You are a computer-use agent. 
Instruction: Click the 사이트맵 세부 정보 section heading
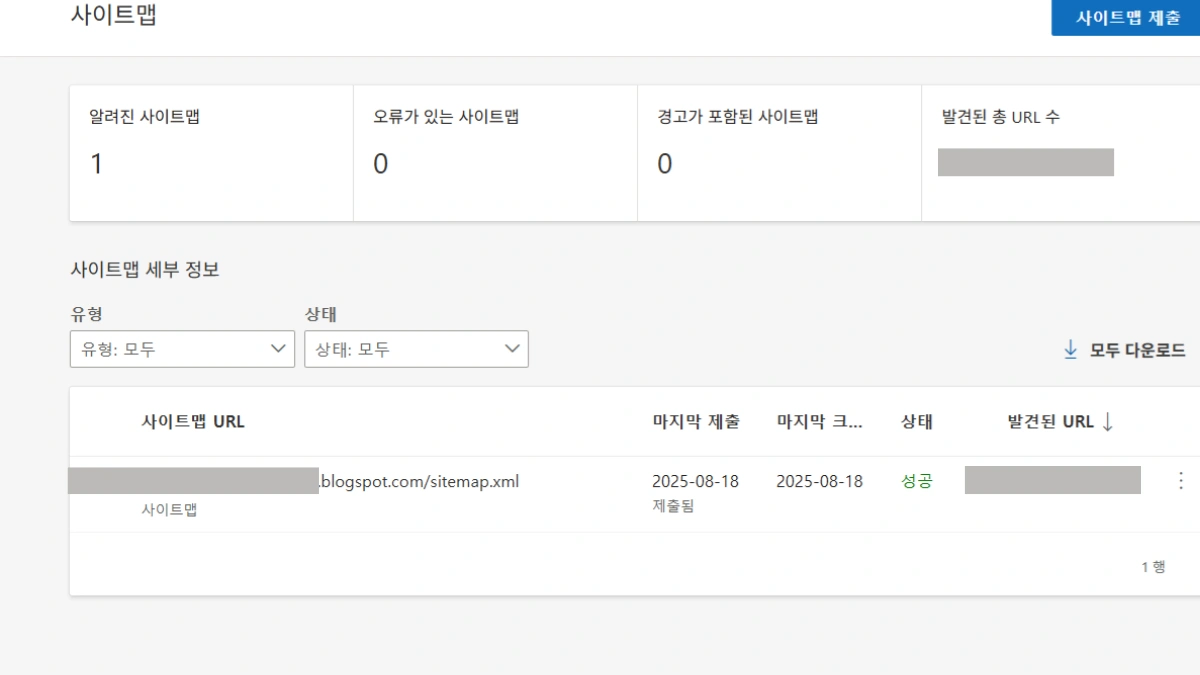click(x=145, y=269)
